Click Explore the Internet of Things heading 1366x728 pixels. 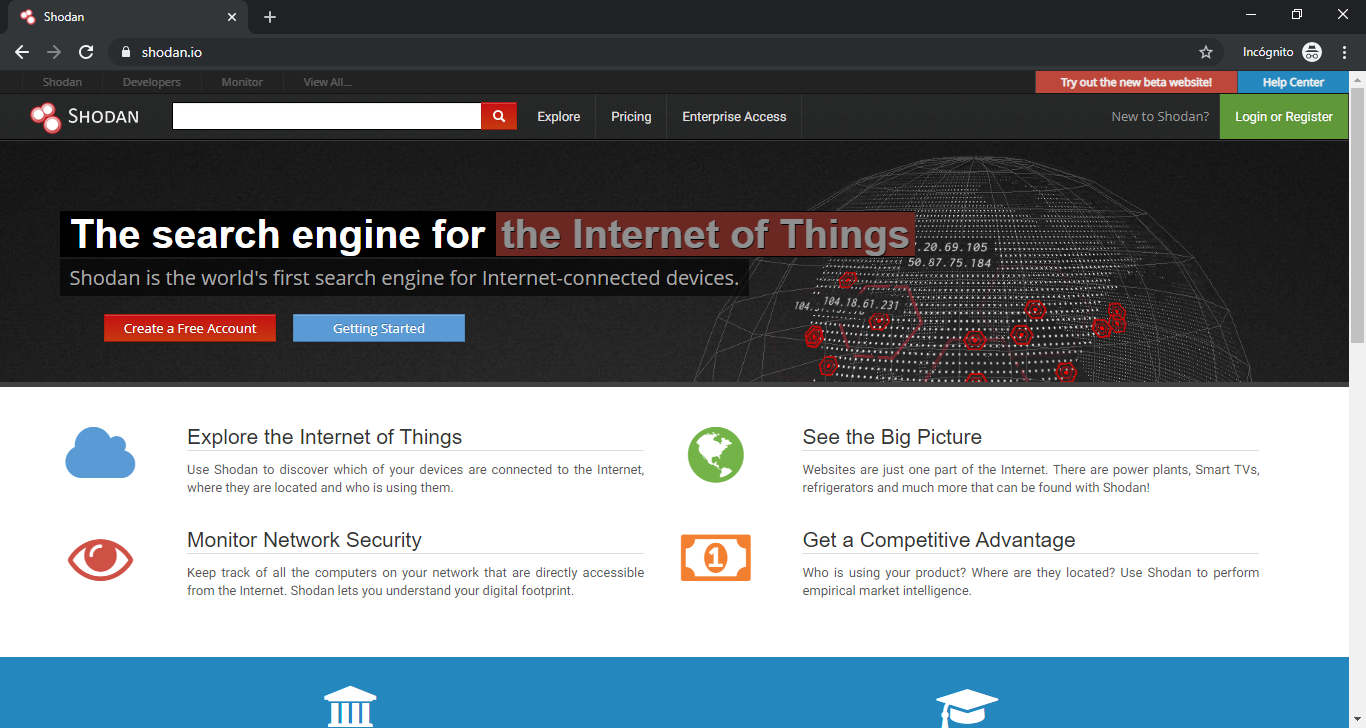pyautogui.click(x=324, y=437)
